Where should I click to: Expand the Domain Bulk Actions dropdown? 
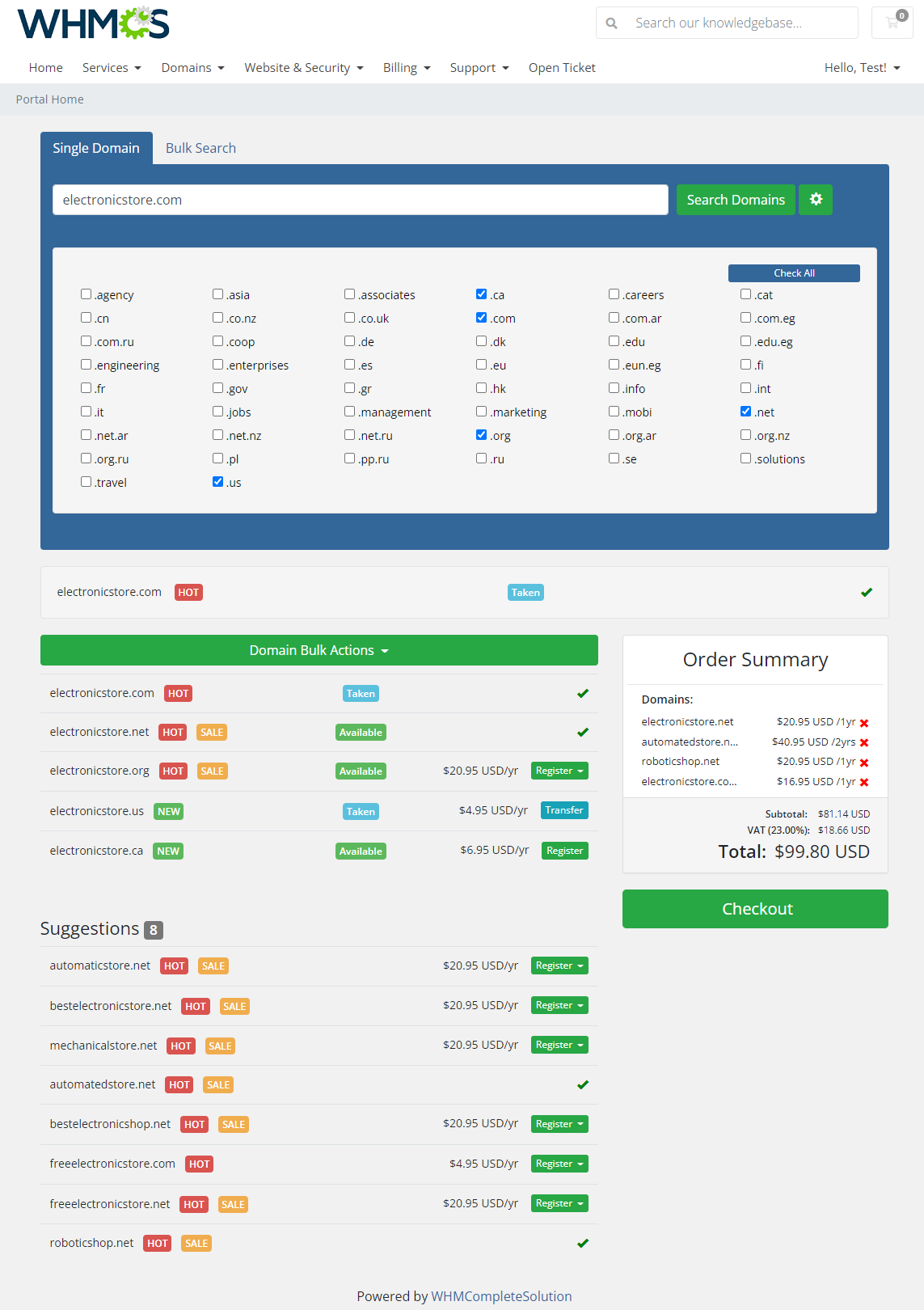tap(319, 651)
